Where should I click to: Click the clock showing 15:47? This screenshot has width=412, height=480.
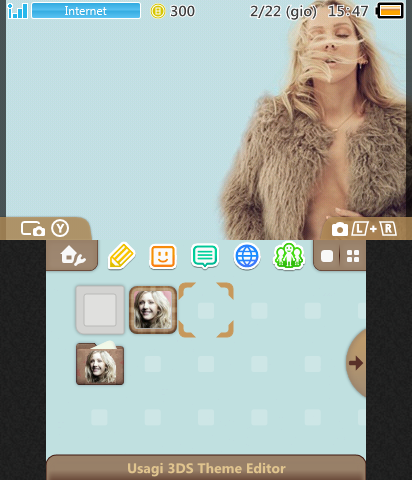(x=348, y=11)
